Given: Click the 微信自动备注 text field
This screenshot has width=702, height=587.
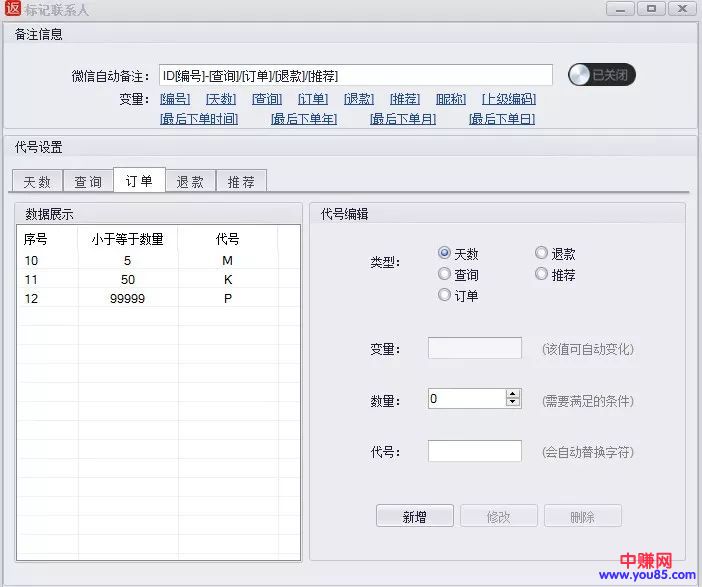Looking at the screenshot, I should [x=354, y=76].
